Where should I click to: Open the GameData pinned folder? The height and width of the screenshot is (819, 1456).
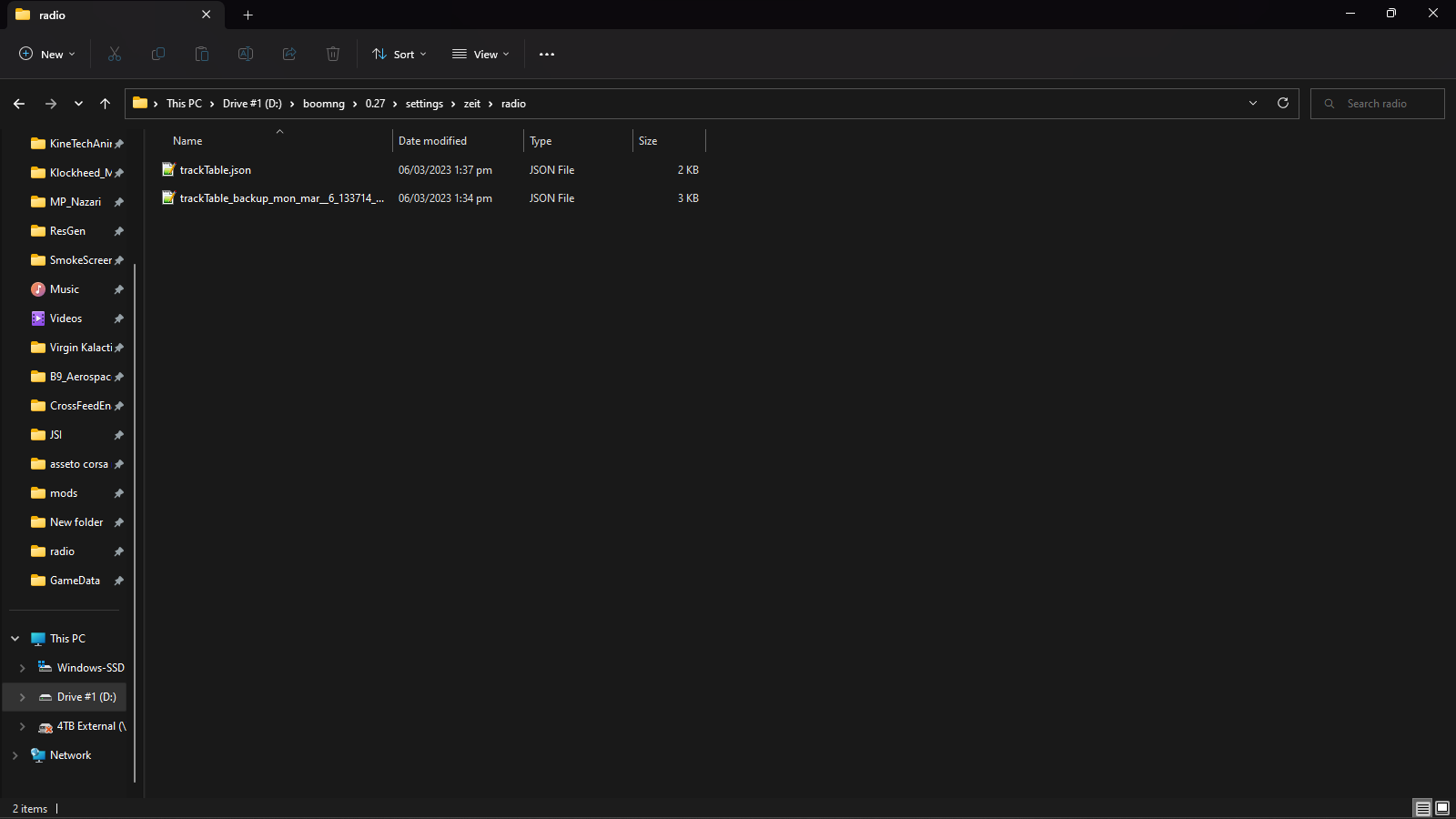[65, 581]
